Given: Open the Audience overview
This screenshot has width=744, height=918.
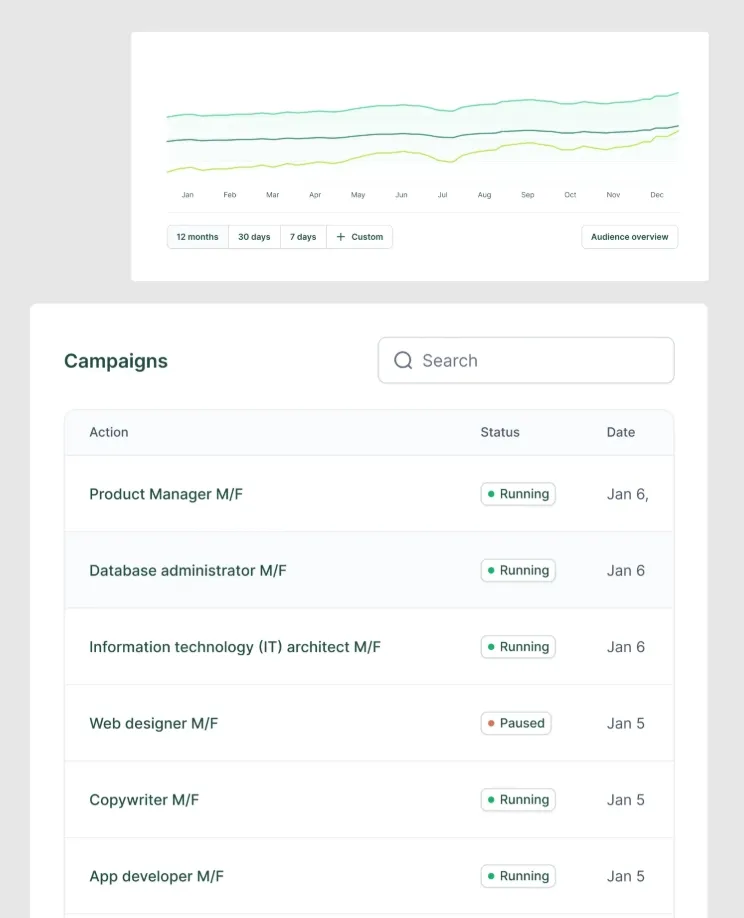Looking at the screenshot, I should pos(630,237).
